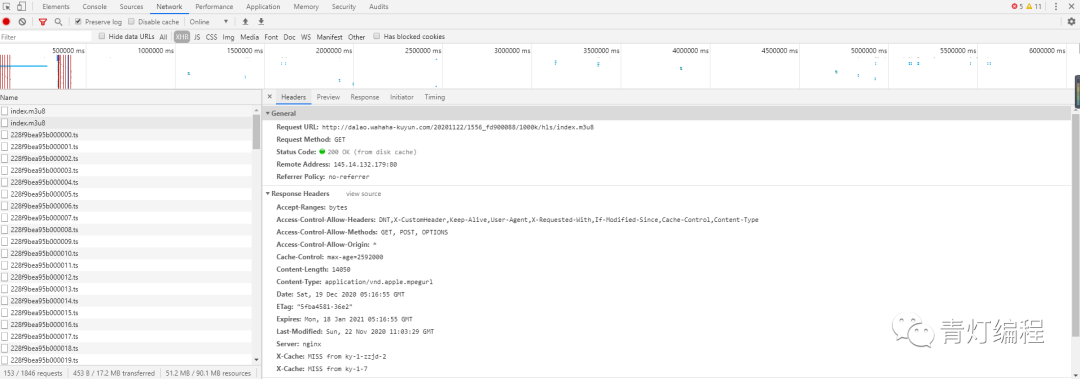Select the Headers tab of request
1080x379 pixels.
[293, 97]
